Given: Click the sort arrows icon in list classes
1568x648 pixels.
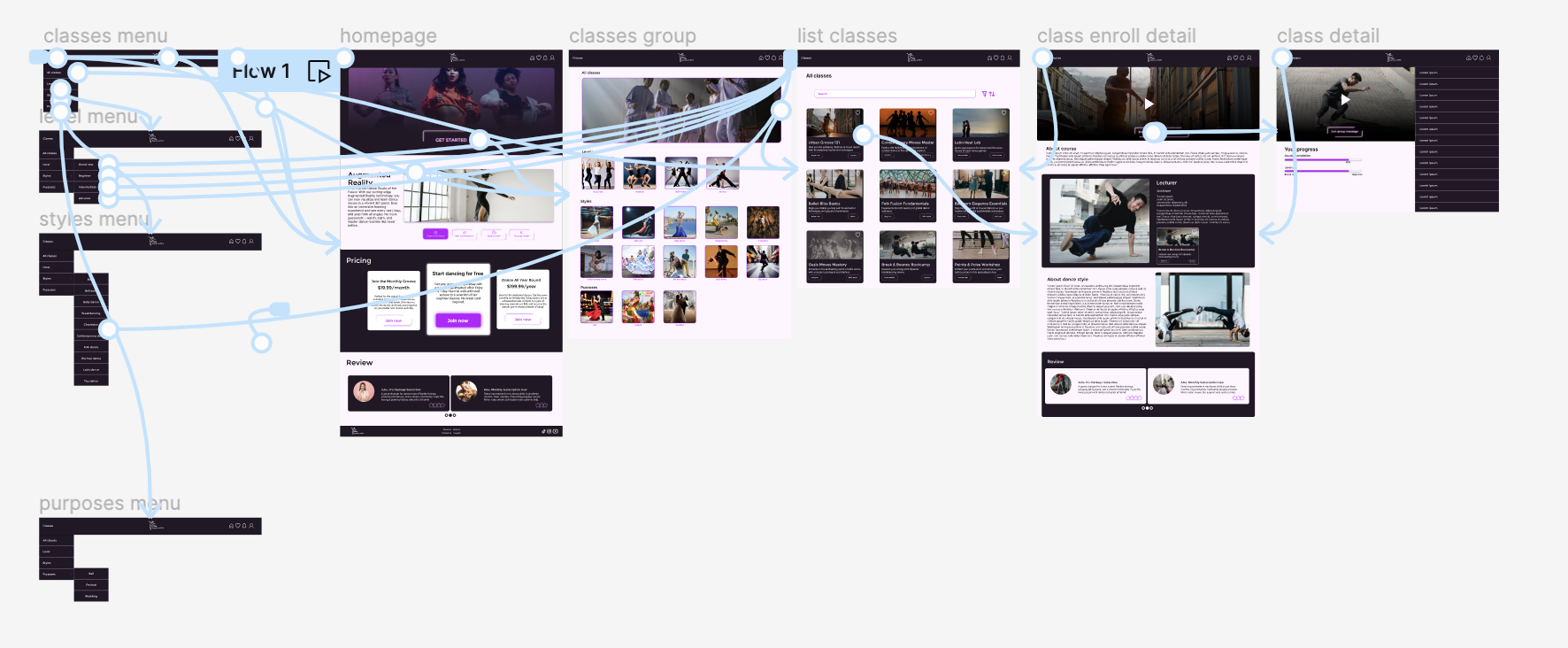Looking at the screenshot, I should (x=992, y=94).
